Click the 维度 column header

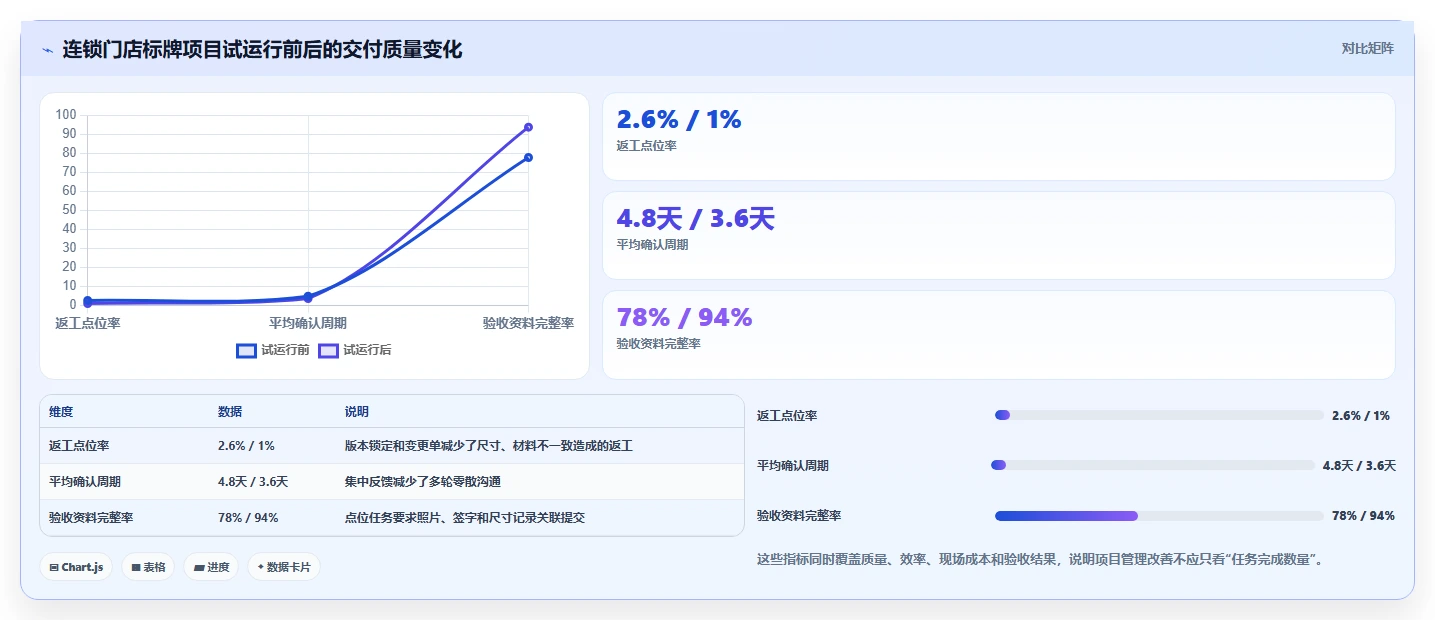(x=61, y=412)
